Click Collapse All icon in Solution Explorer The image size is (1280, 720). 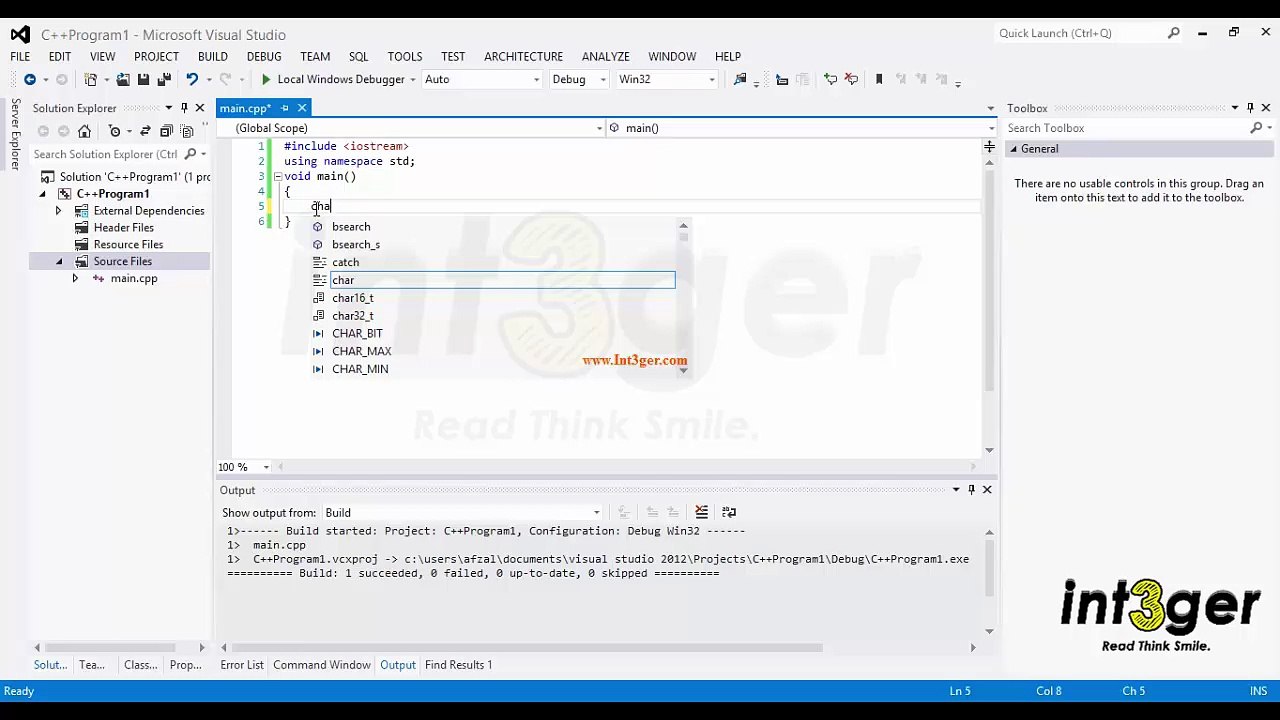(x=166, y=131)
